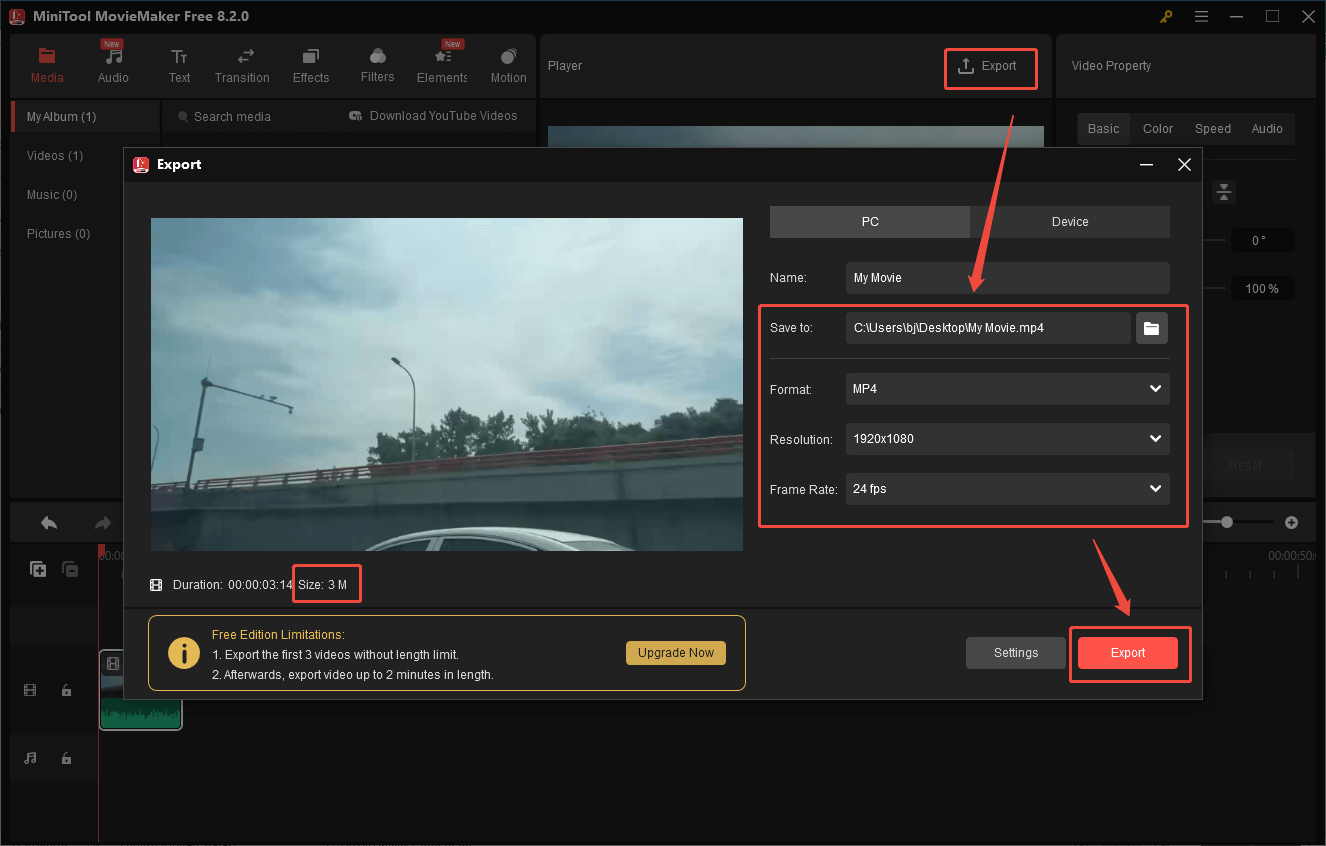This screenshot has height=846, width=1326.
Task: Select the Effects icon
Action: tap(310, 63)
